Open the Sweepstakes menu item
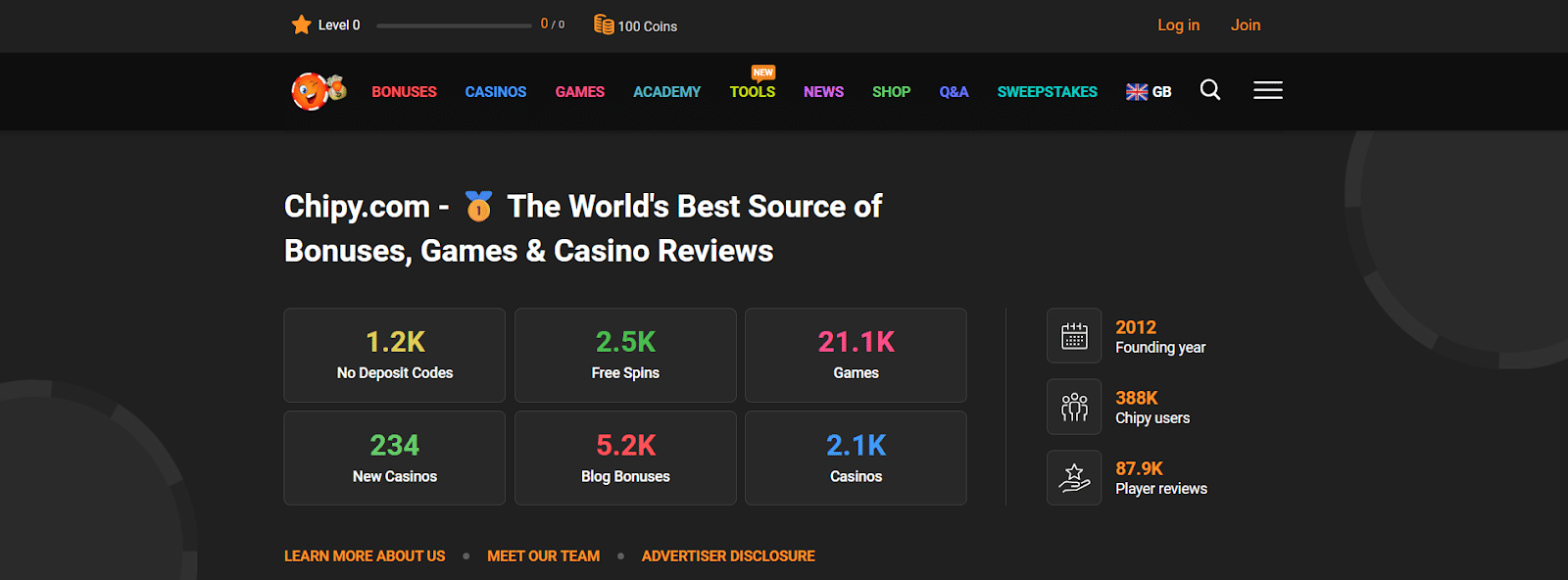The width and height of the screenshot is (1568, 580). point(1048,92)
